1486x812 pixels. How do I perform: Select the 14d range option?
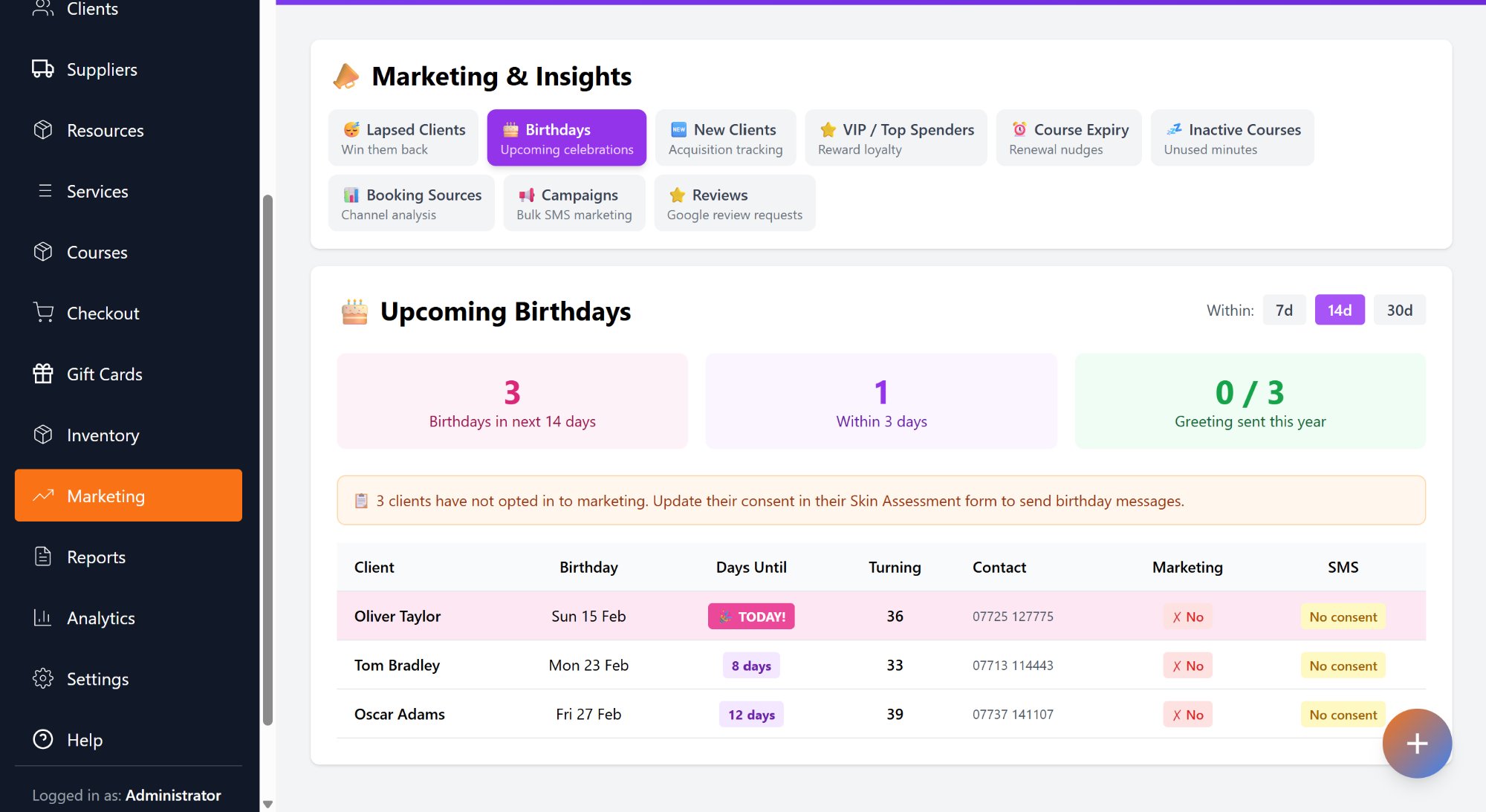point(1339,310)
